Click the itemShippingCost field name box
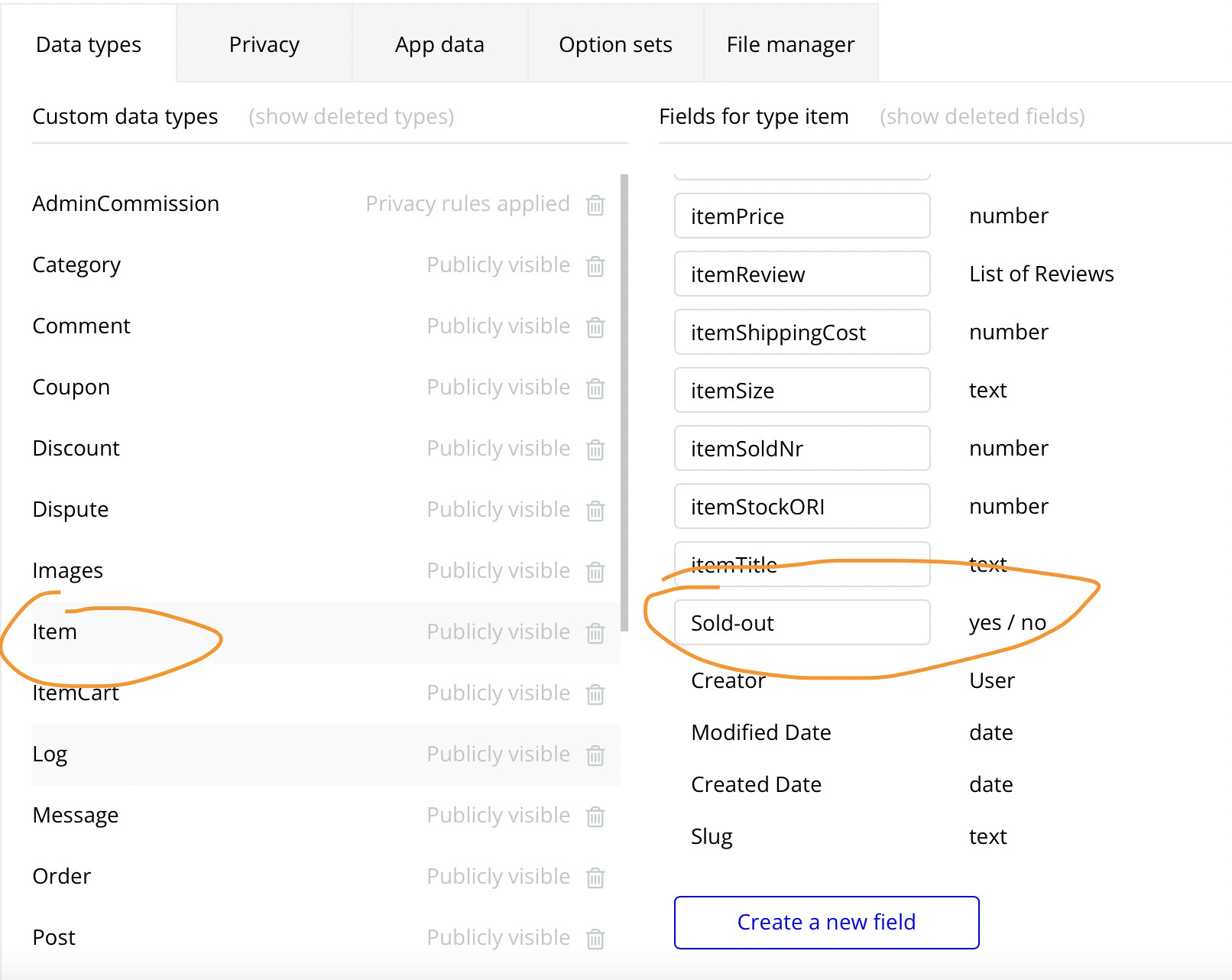This screenshot has width=1232, height=980. point(802,333)
